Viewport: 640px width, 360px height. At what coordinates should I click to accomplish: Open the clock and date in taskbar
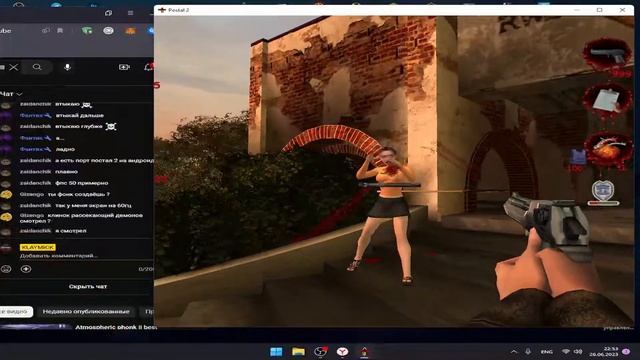tap(604, 351)
